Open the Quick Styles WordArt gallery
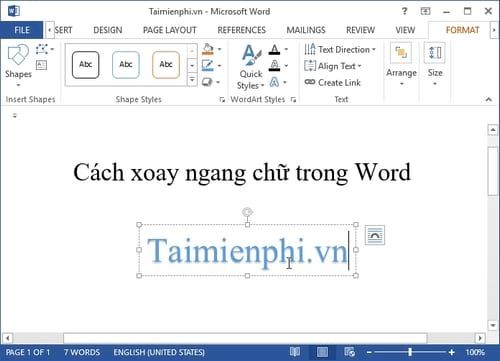The image size is (500, 361). coord(251,67)
